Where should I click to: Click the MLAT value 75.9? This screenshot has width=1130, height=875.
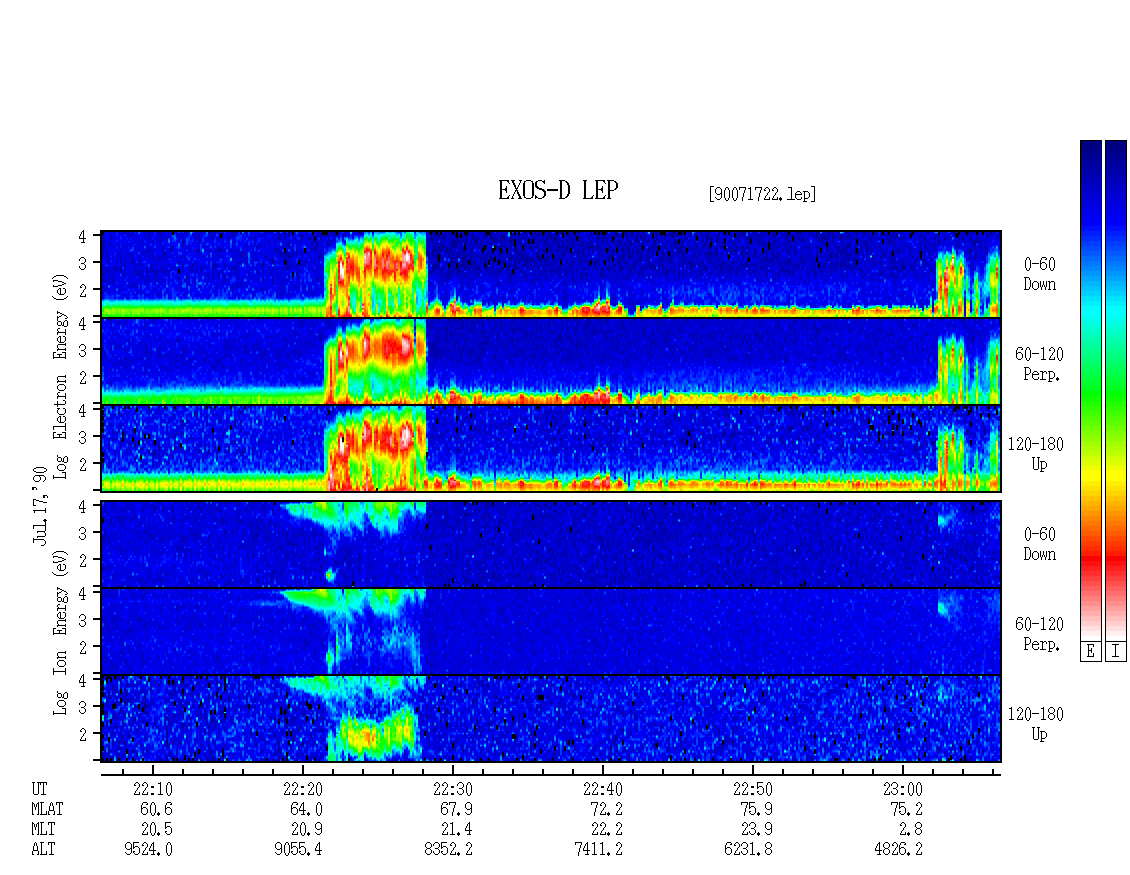click(x=757, y=809)
